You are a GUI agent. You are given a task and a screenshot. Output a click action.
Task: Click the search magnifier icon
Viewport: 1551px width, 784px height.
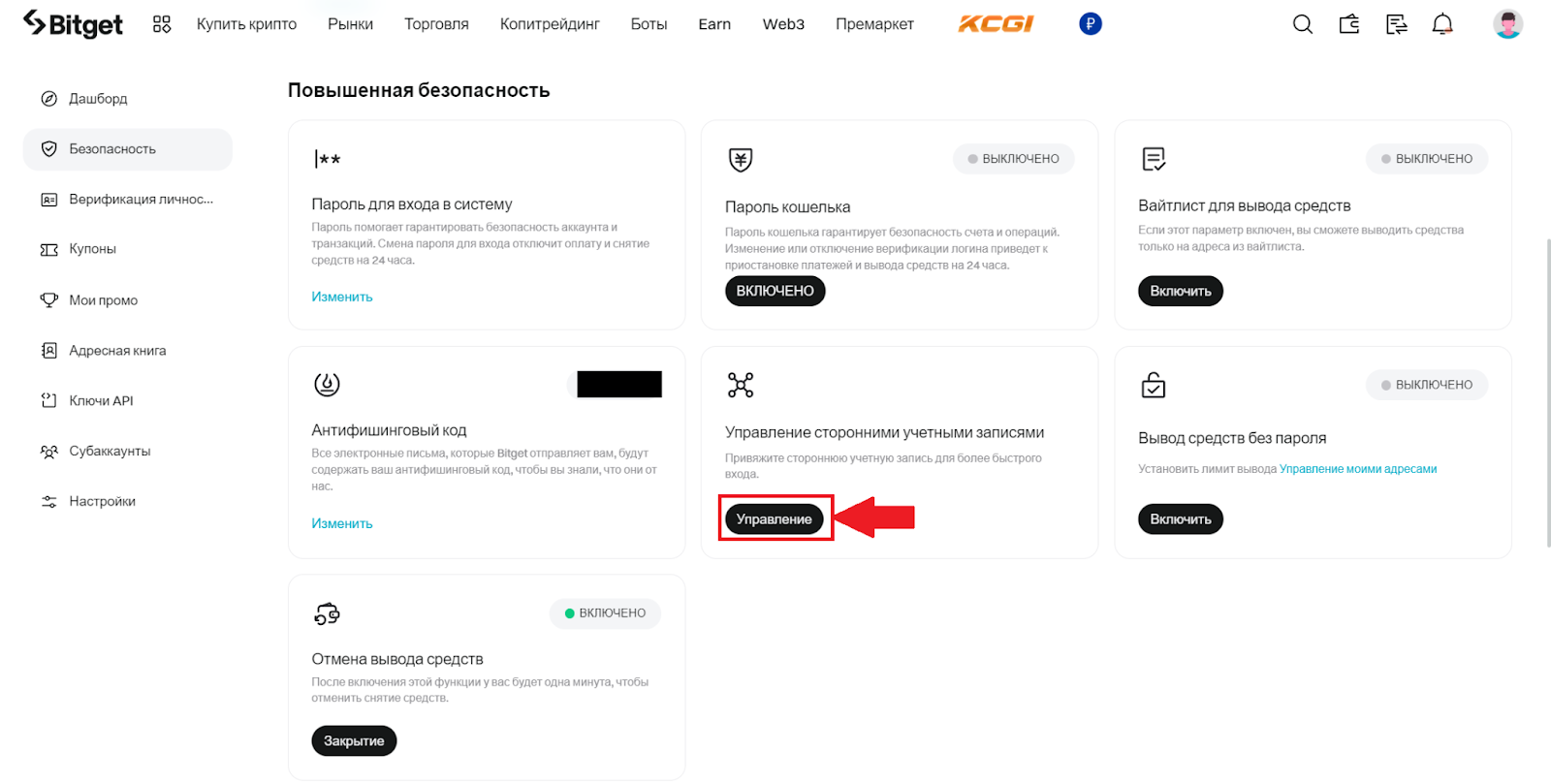coord(1302,24)
